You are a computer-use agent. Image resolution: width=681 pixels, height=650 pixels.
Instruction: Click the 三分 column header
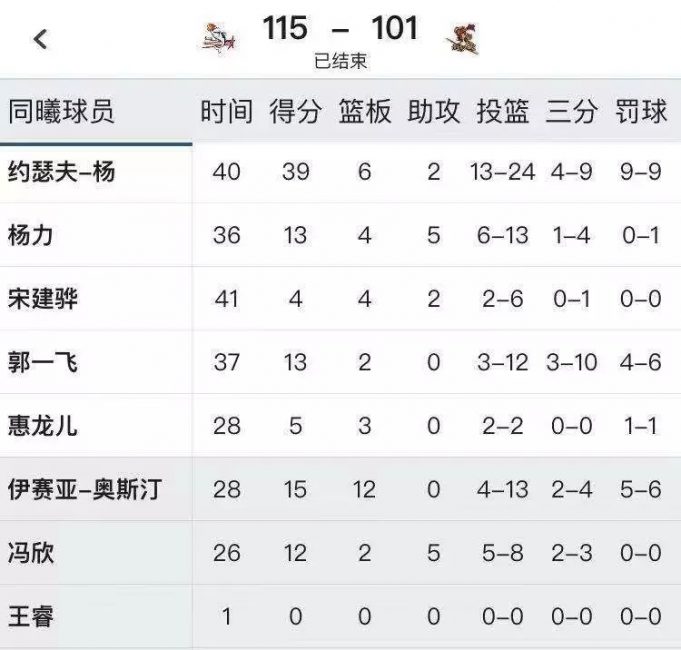pyautogui.click(x=572, y=111)
